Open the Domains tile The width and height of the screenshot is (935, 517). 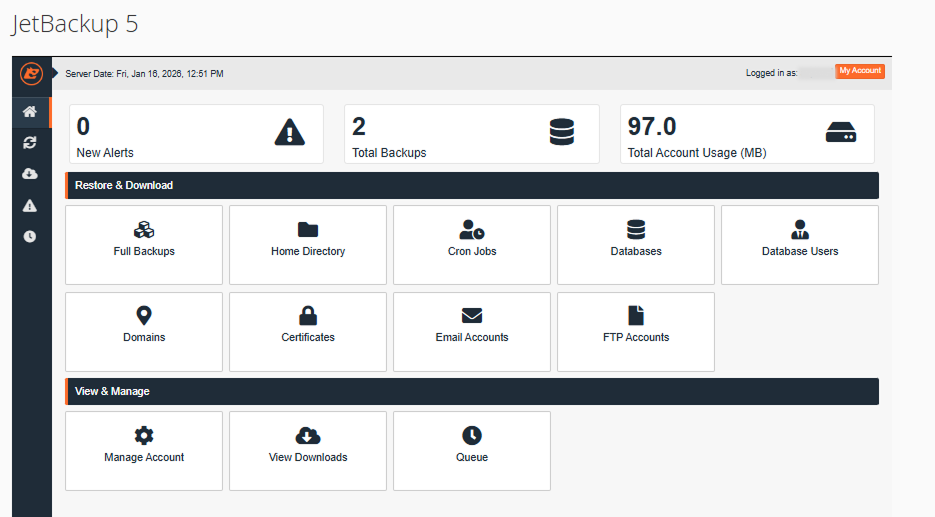[x=144, y=331]
